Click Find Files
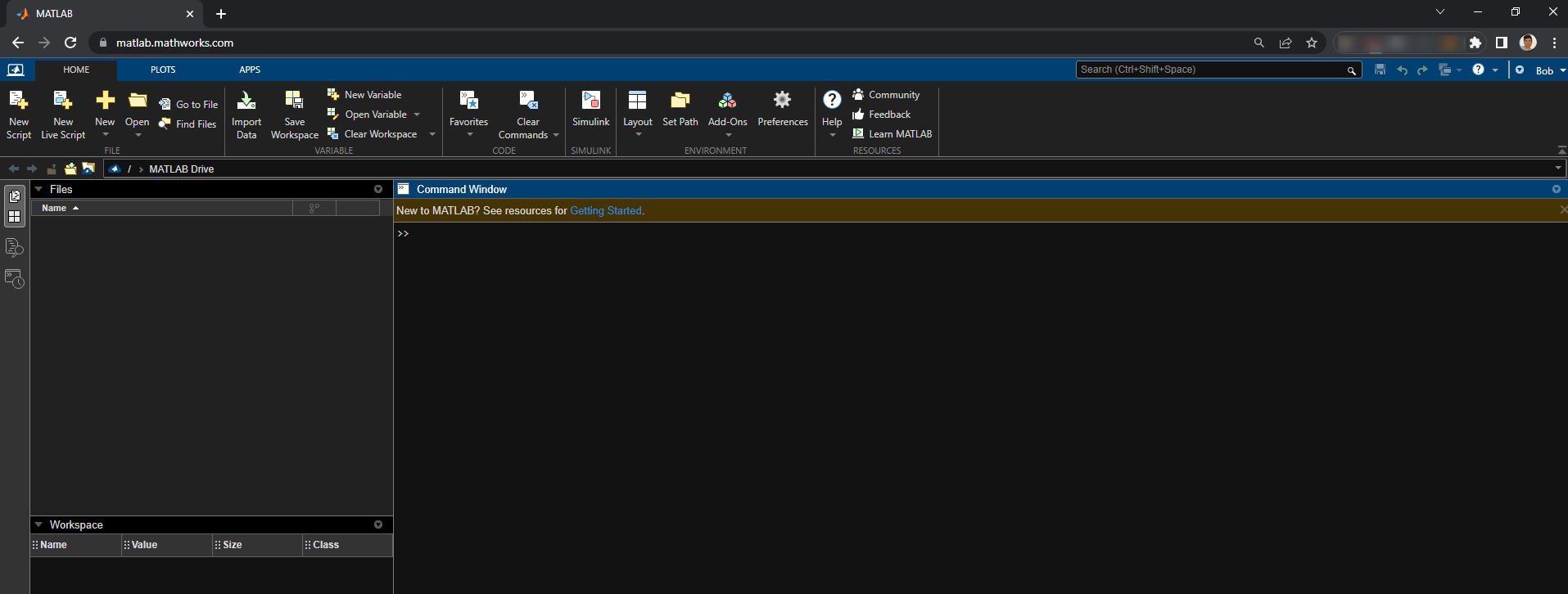 188,124
